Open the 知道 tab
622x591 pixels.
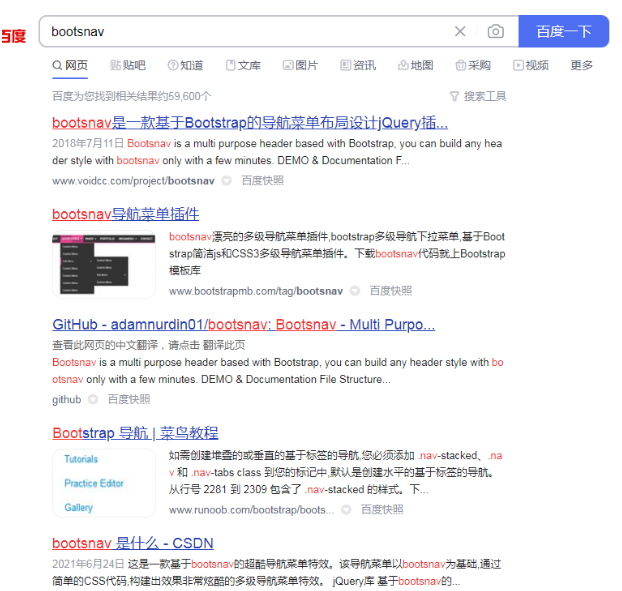(185, 65)
